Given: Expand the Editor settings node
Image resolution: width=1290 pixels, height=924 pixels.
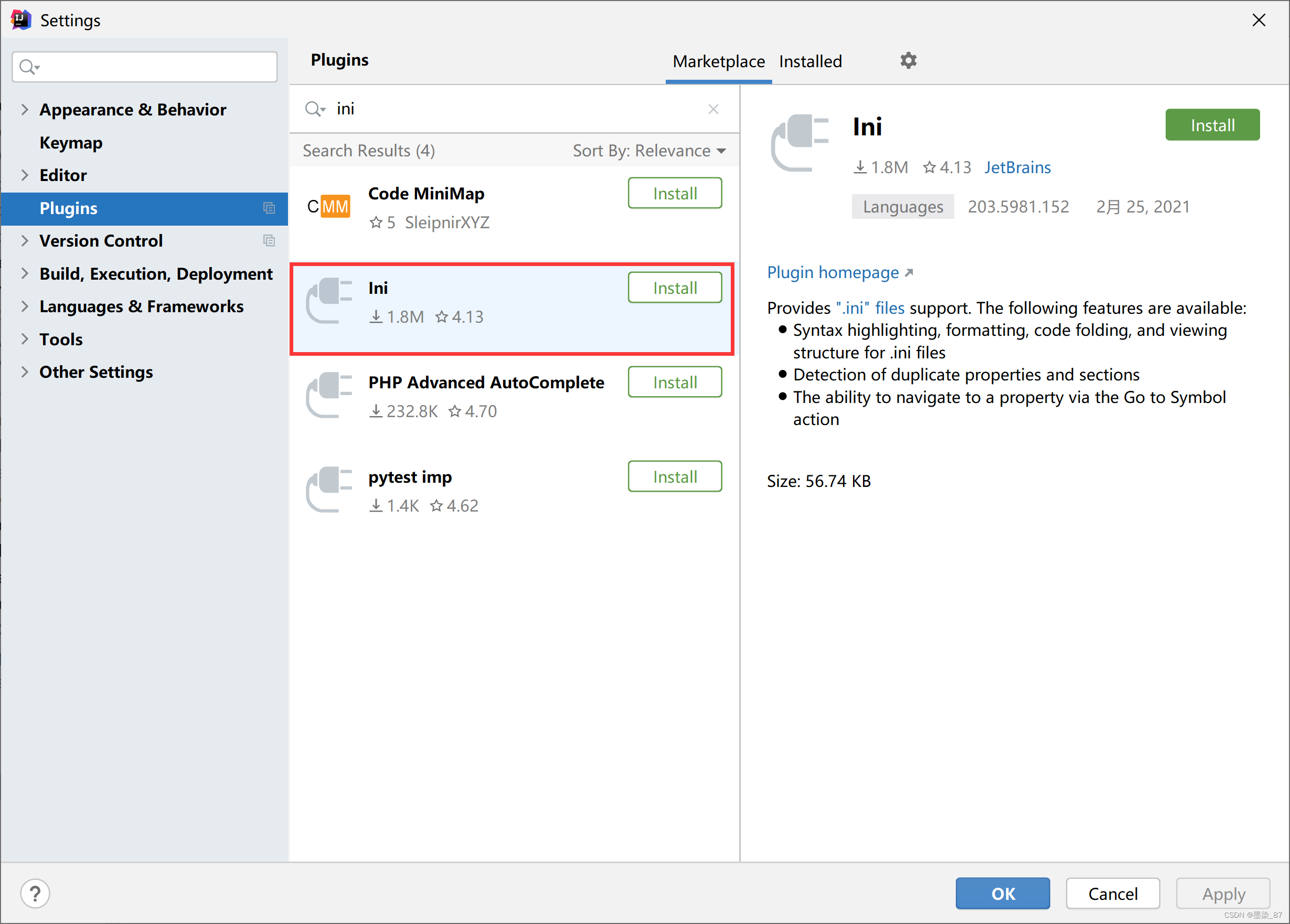Looking at the screenshot, I should tap(25, 175).
